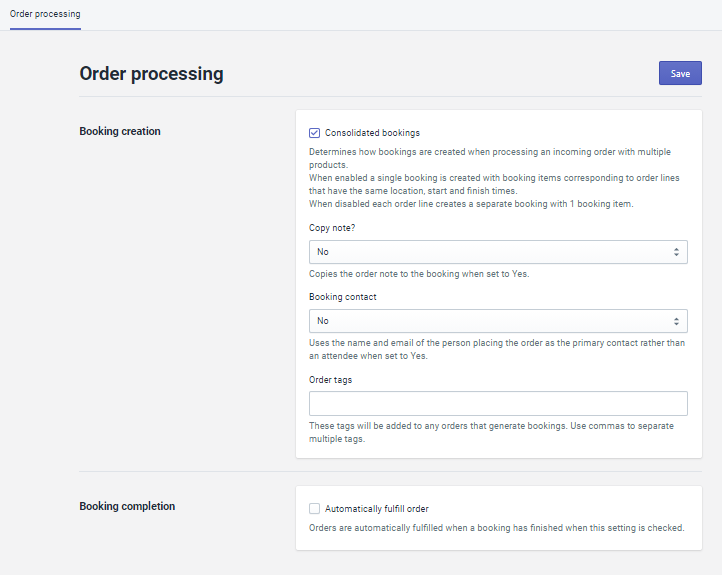Click the Order processing page heading
722x575 pixels.
tap(151, 74)
